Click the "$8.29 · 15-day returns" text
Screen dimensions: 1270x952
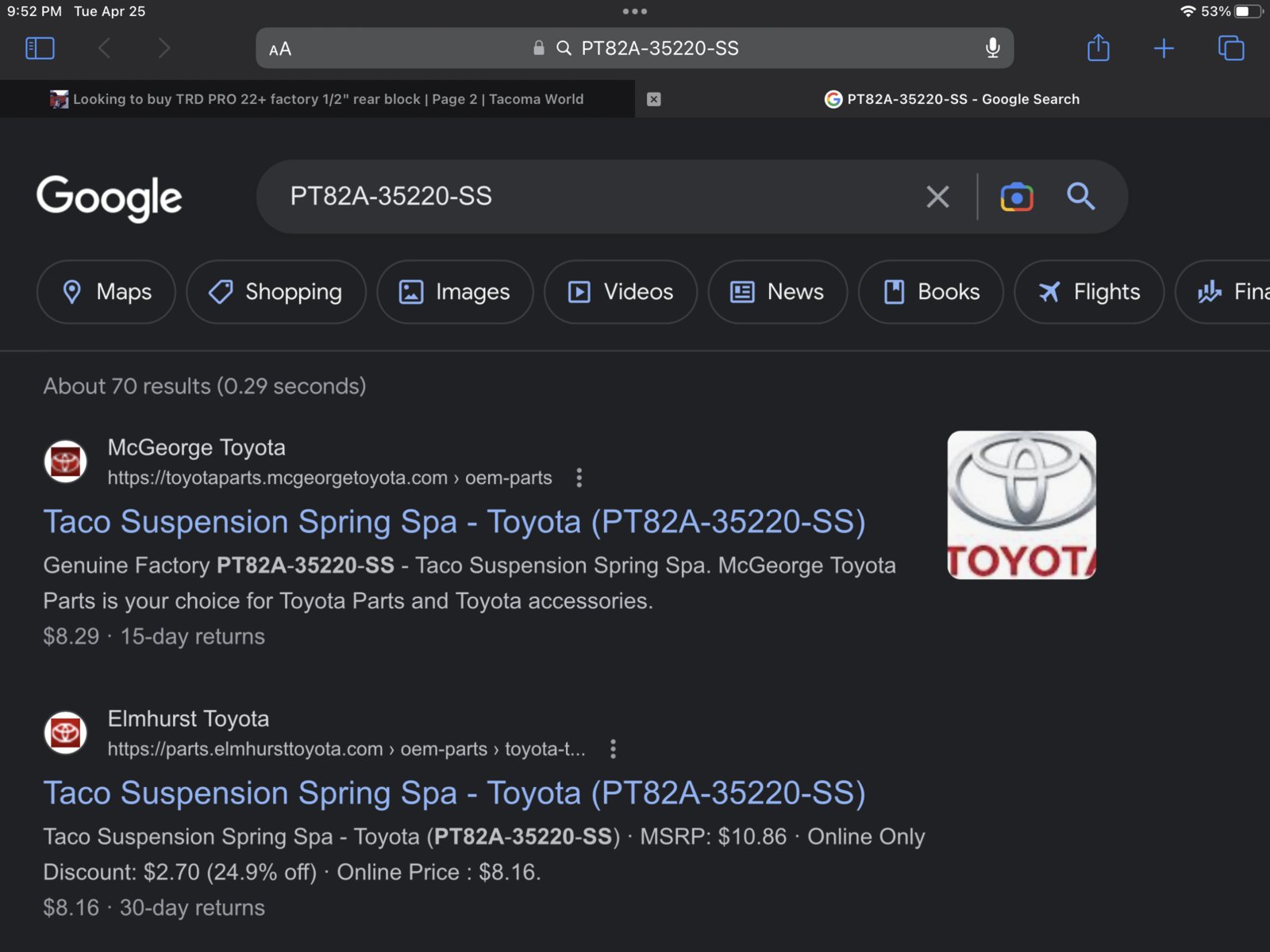154,636
